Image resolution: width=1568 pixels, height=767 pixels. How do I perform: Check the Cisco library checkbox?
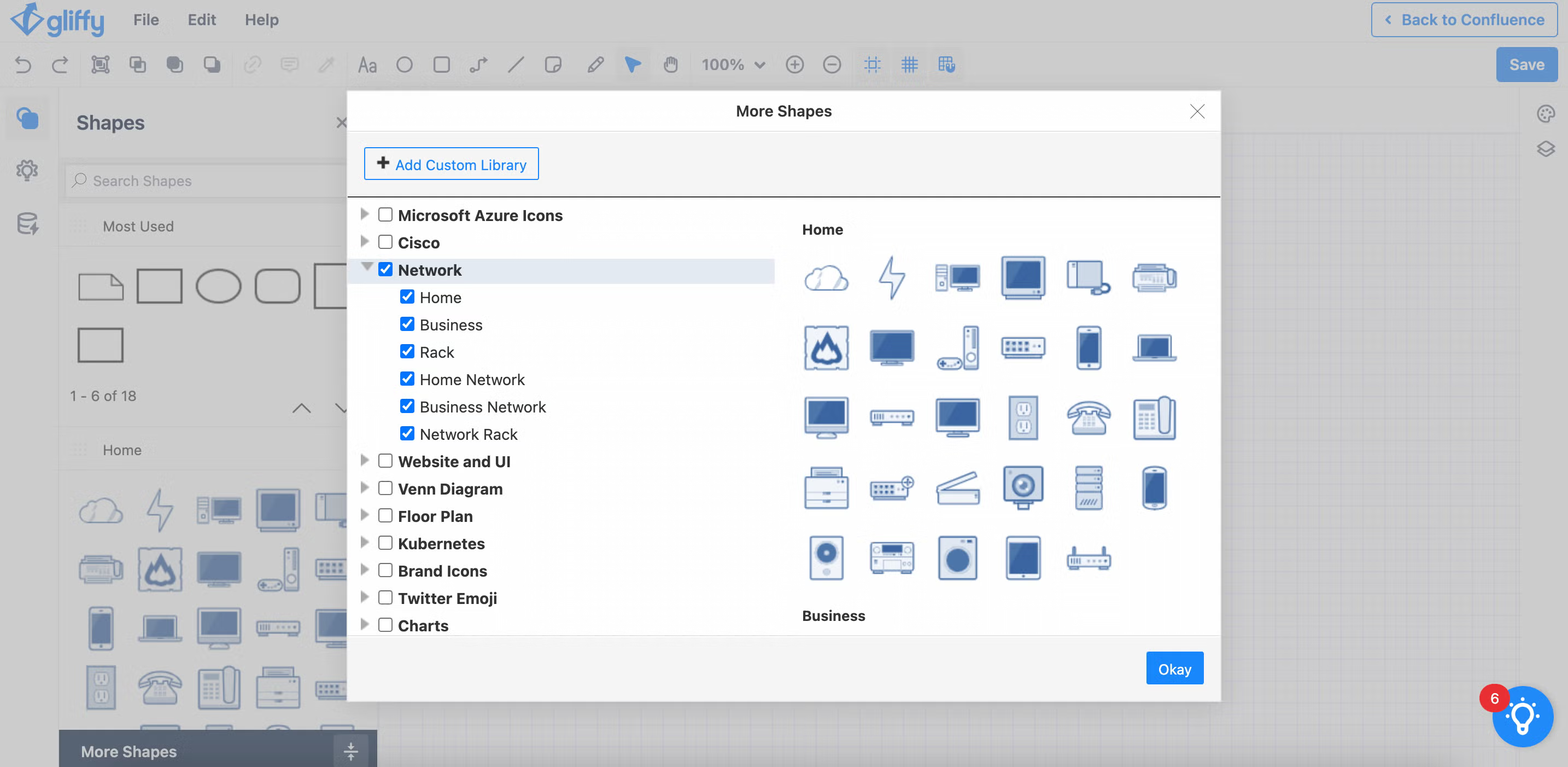point(385,242)
